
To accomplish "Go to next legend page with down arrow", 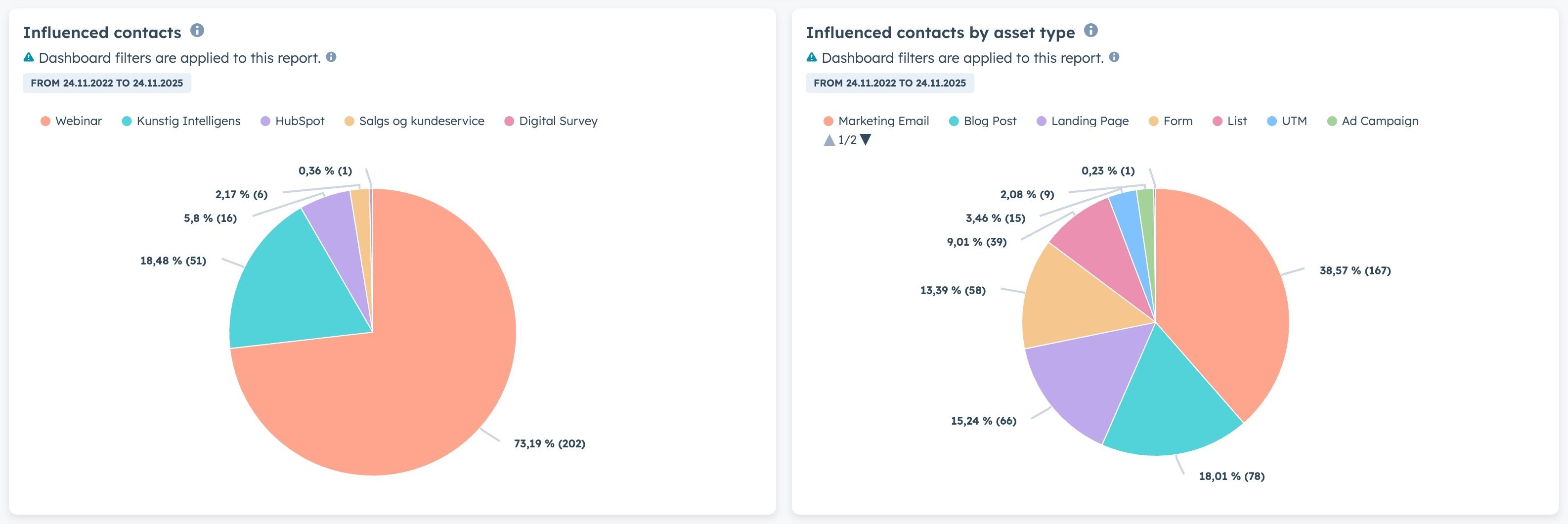I will [x=866, y=140].
